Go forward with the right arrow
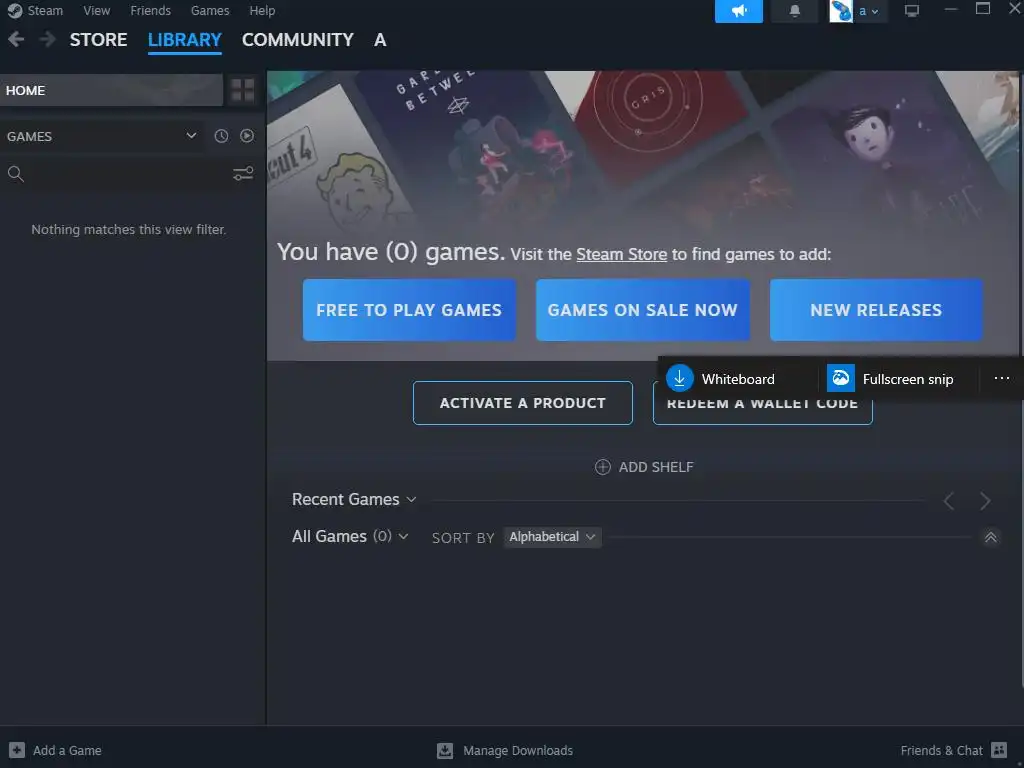The width and height of the screenshot is (1024, 768). click(47, 40)
